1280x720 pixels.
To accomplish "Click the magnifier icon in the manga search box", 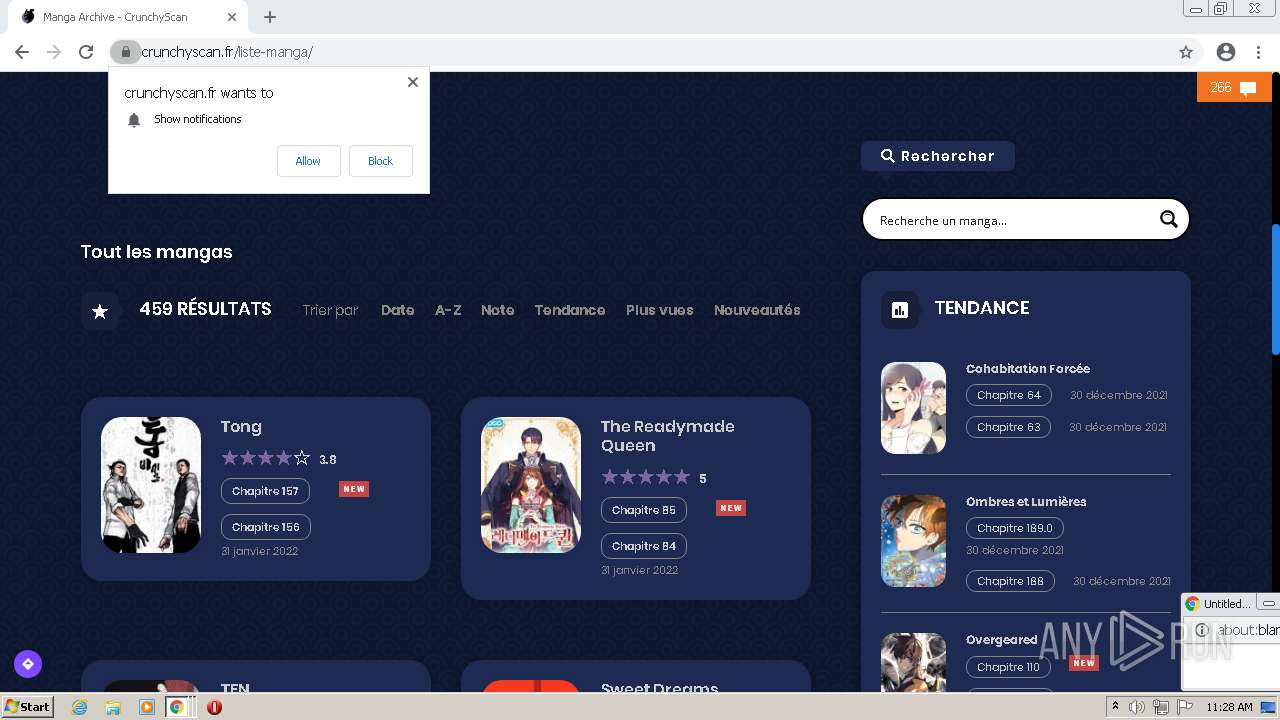I will click(x=1168, y=220).
